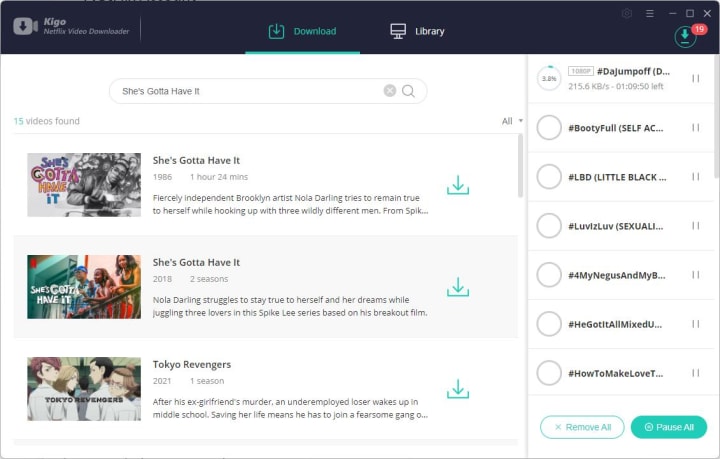Open the hamburger menu in title bar
This screenshot has width=720, height=459.
pyautogui.click(x=649, y=14)
